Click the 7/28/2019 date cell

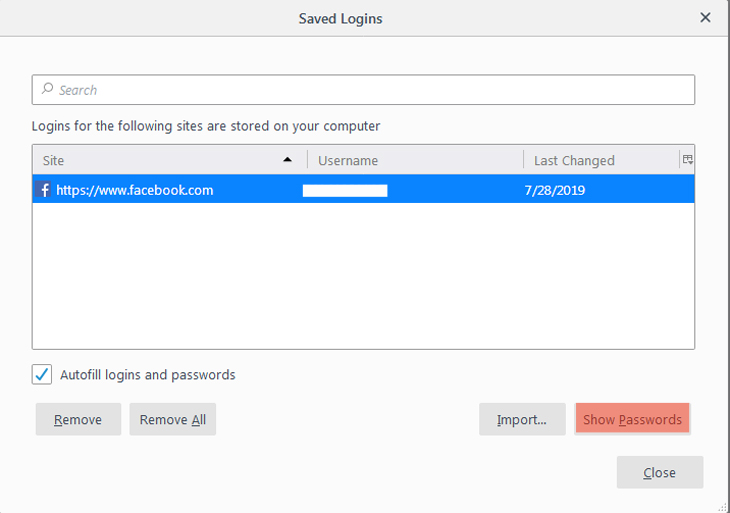pyautogui.click(x=555, y=190)
